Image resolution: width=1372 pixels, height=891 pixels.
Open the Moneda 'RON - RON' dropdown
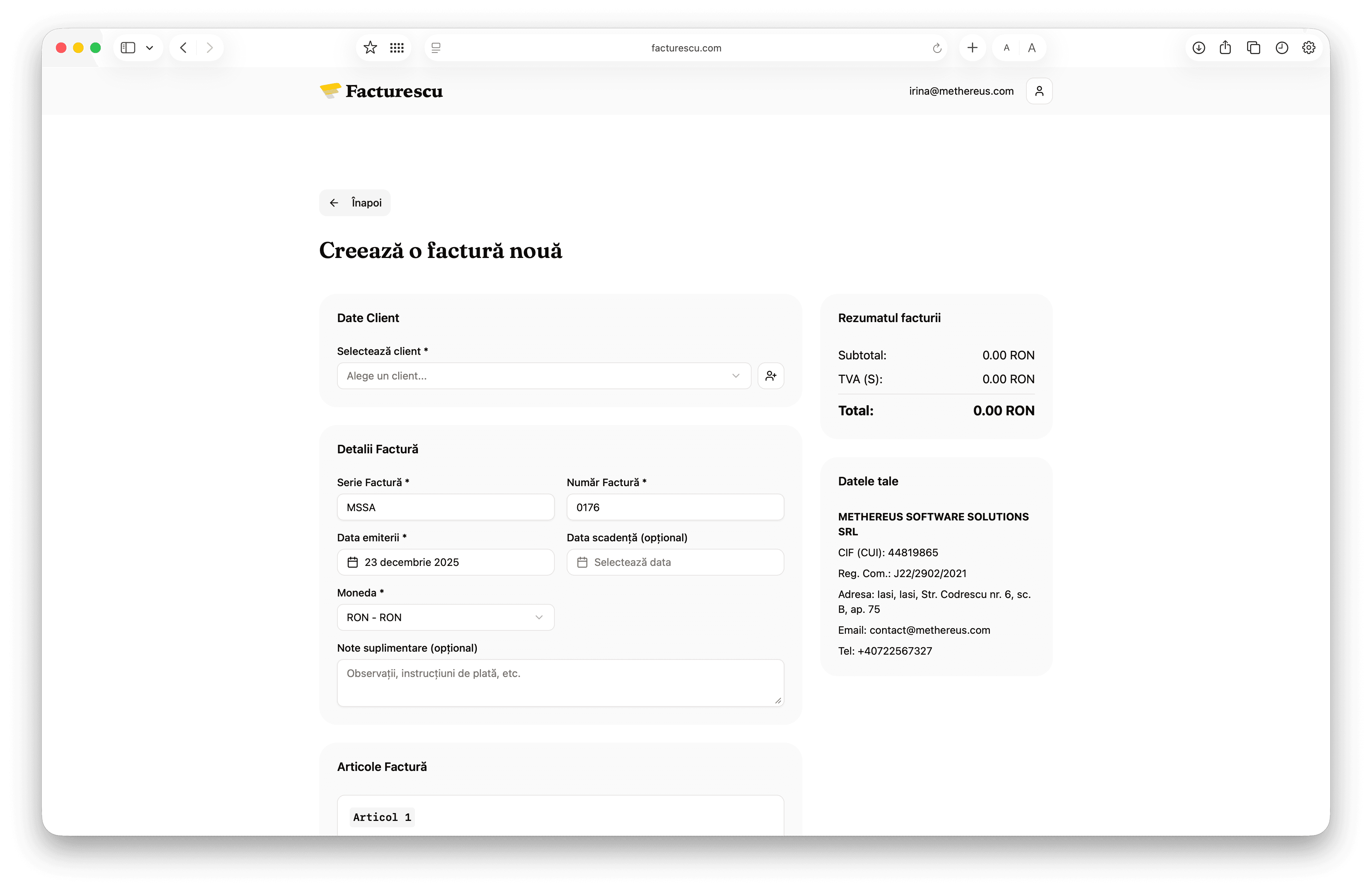coord(445,617)
